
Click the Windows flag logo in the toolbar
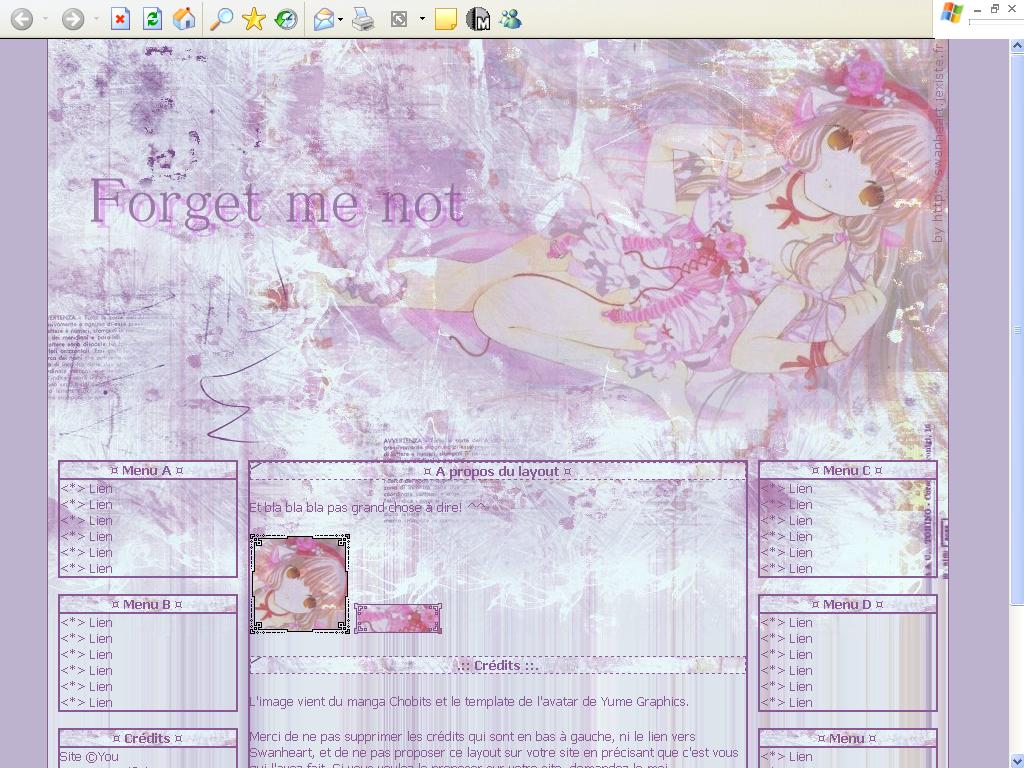pyautogui.click(x=951, y=13)
